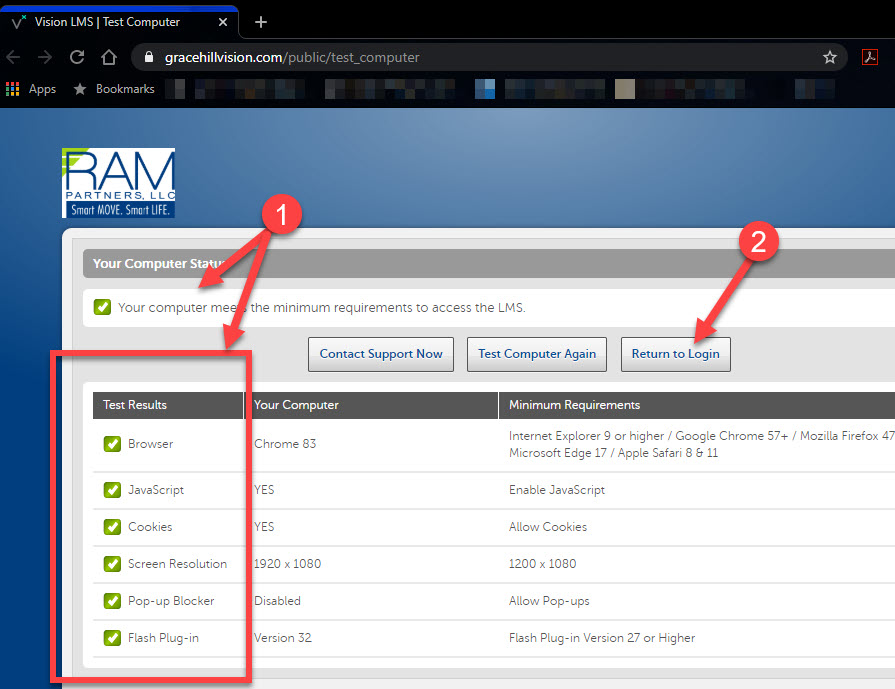Click the Contact Support Now button
This screenshot has width=895, height=689.
point(381,354)
